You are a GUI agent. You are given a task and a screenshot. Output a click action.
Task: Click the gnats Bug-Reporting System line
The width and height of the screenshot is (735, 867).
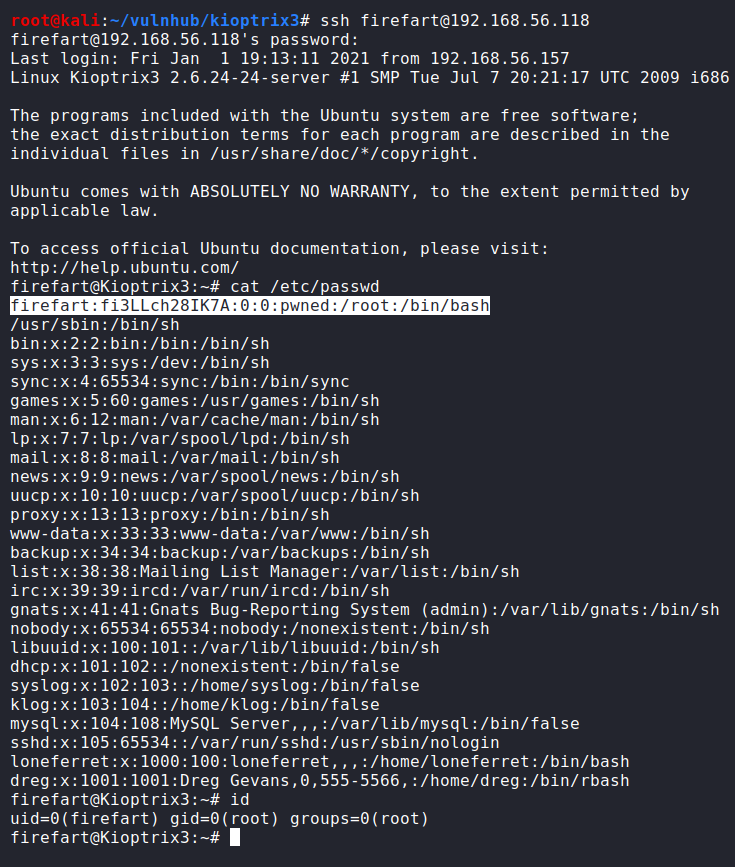(x=365, y=609)
